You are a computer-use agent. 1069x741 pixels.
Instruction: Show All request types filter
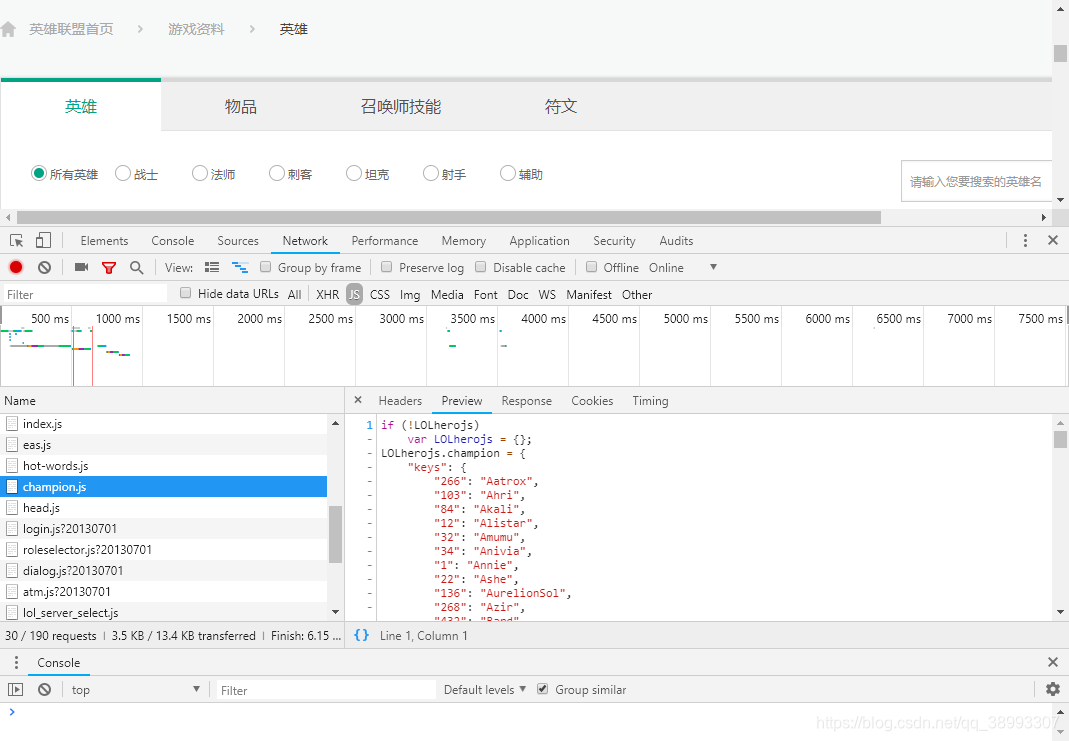[x=295, y=294]
